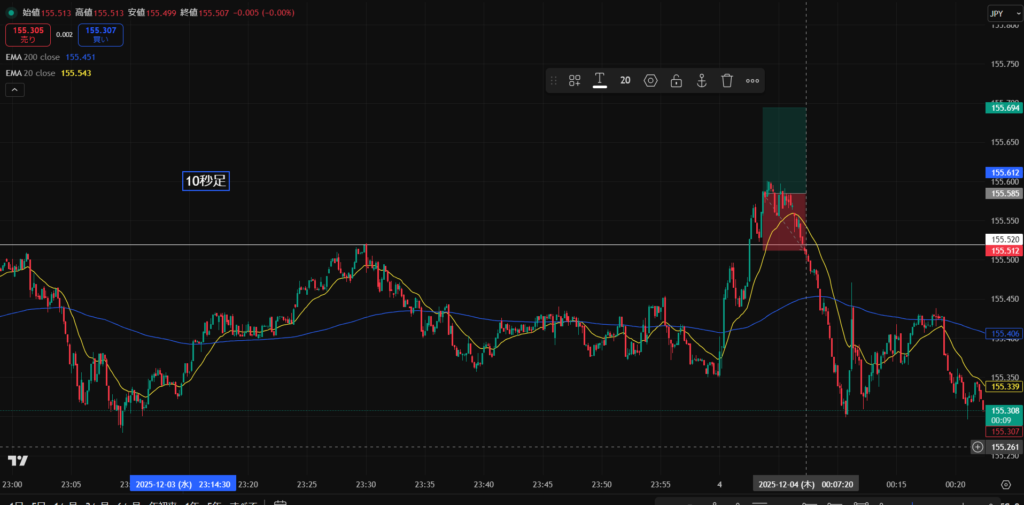Click the blue 155.307 buy button
Image resolution: width=1024 pixels, height=505 pixels.
coord(100,35)
